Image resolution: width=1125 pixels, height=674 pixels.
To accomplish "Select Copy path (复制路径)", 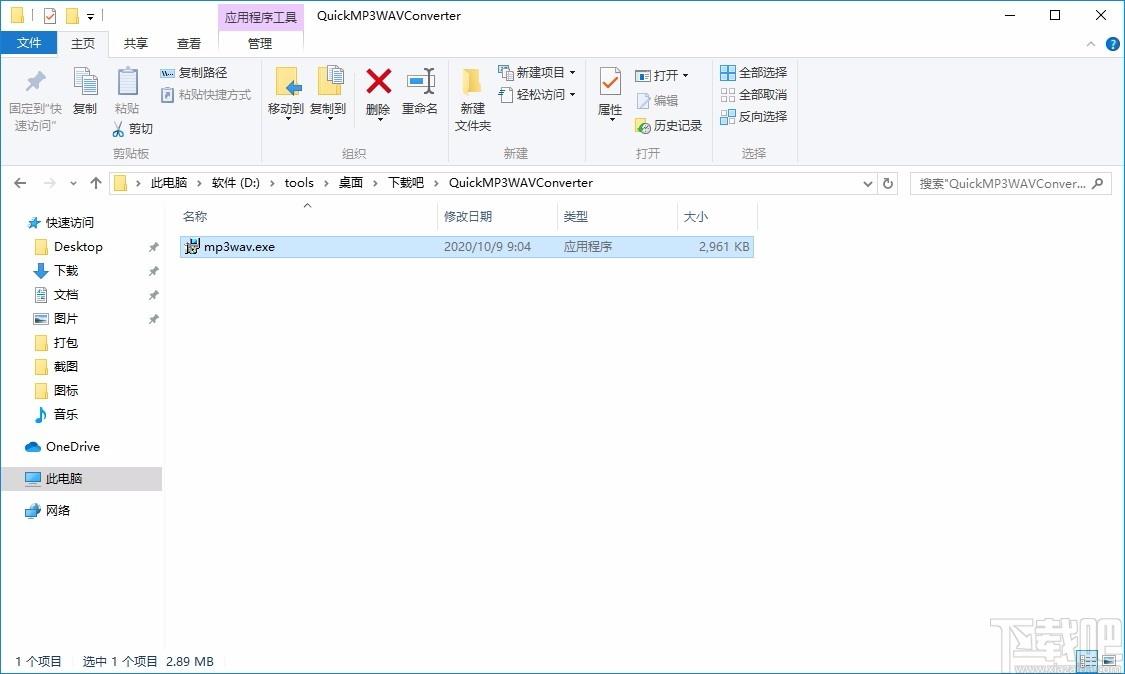I will (194, 72).
